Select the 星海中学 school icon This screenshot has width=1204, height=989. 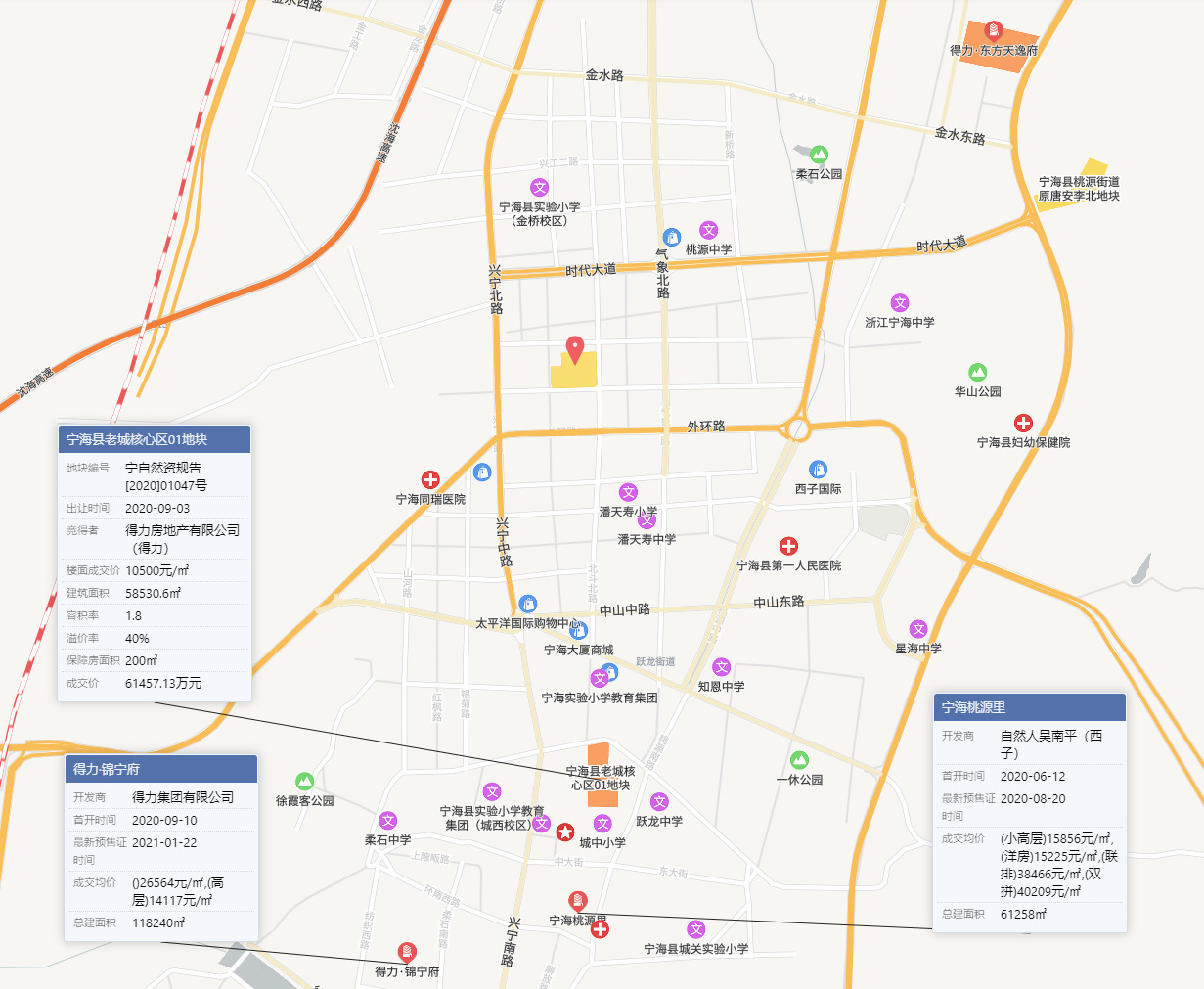[x=918, y=629]
